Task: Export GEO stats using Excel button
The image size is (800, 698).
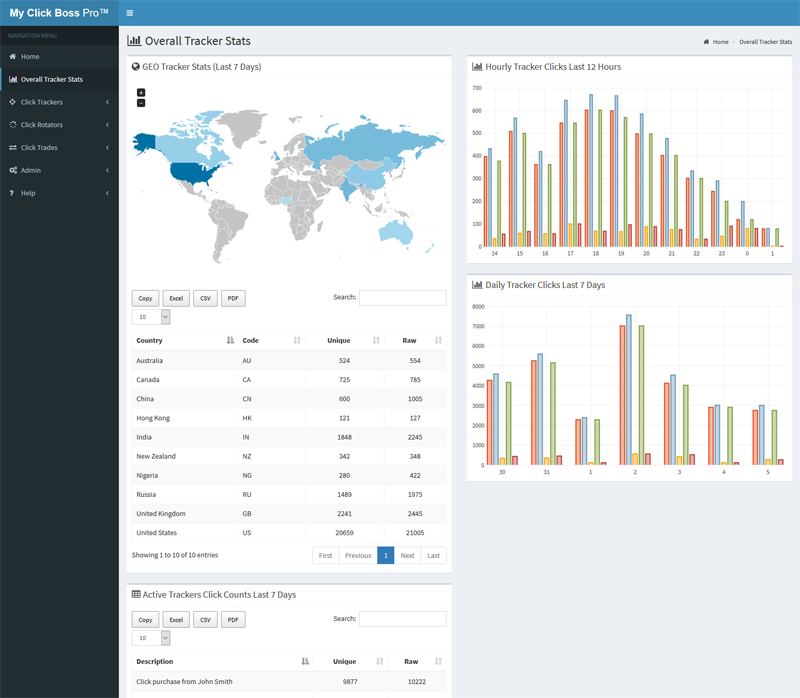Action: (x=176, y=298)
